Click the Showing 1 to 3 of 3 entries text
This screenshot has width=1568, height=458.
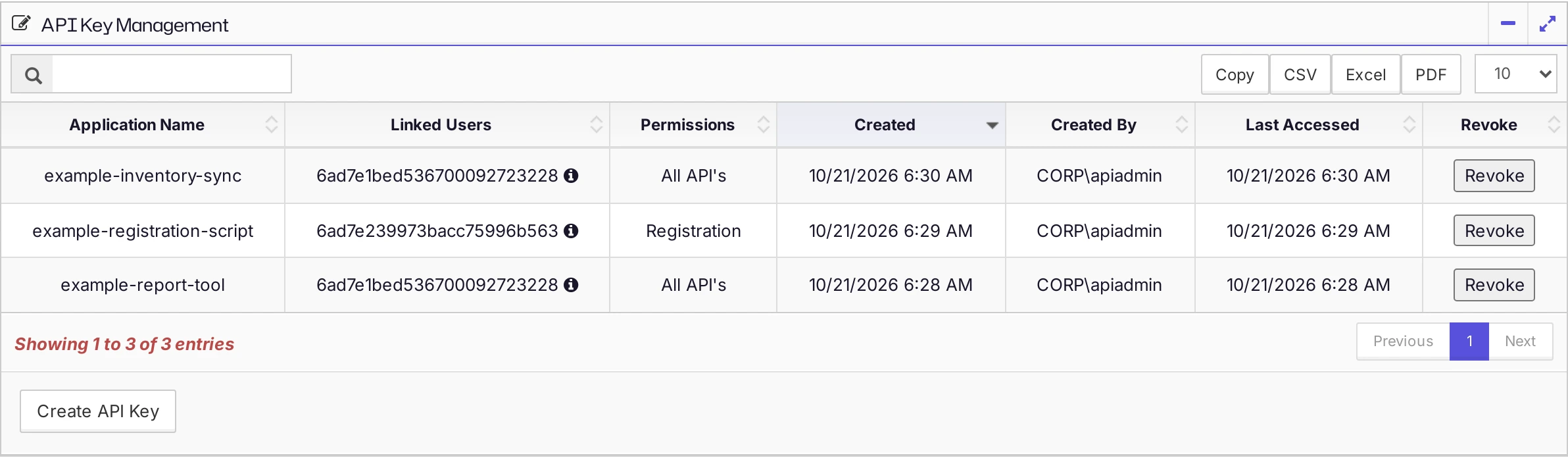(x=124, y=344)
